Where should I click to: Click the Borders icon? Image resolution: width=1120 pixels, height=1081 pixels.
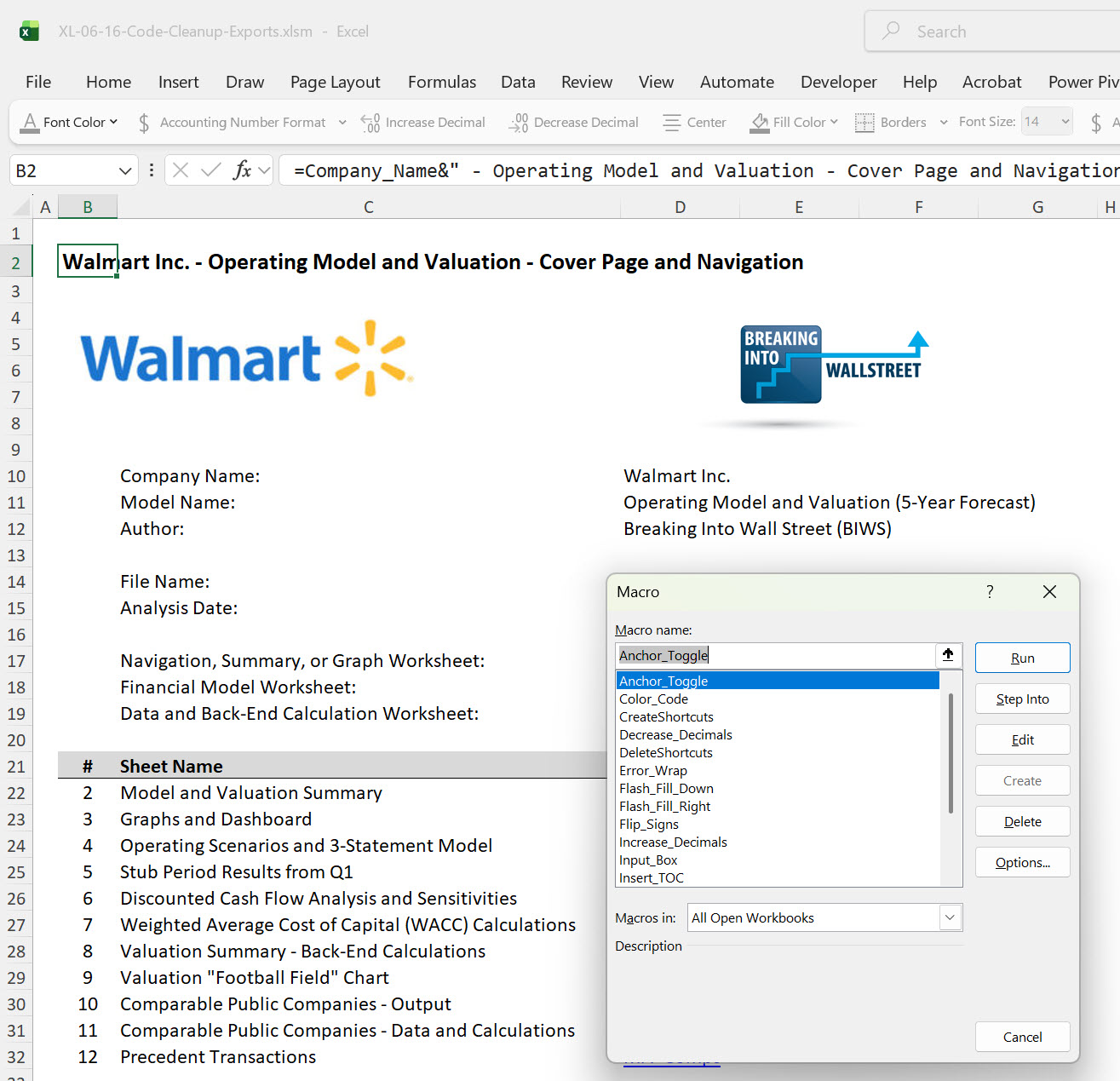click(864, 123)
